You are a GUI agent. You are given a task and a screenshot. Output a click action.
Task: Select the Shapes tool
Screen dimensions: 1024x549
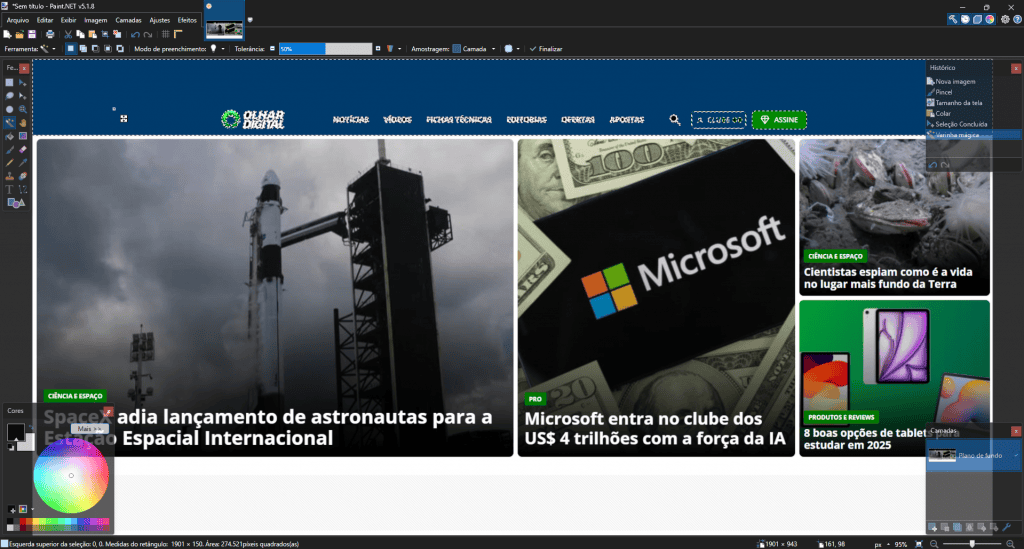pos(16,203)
